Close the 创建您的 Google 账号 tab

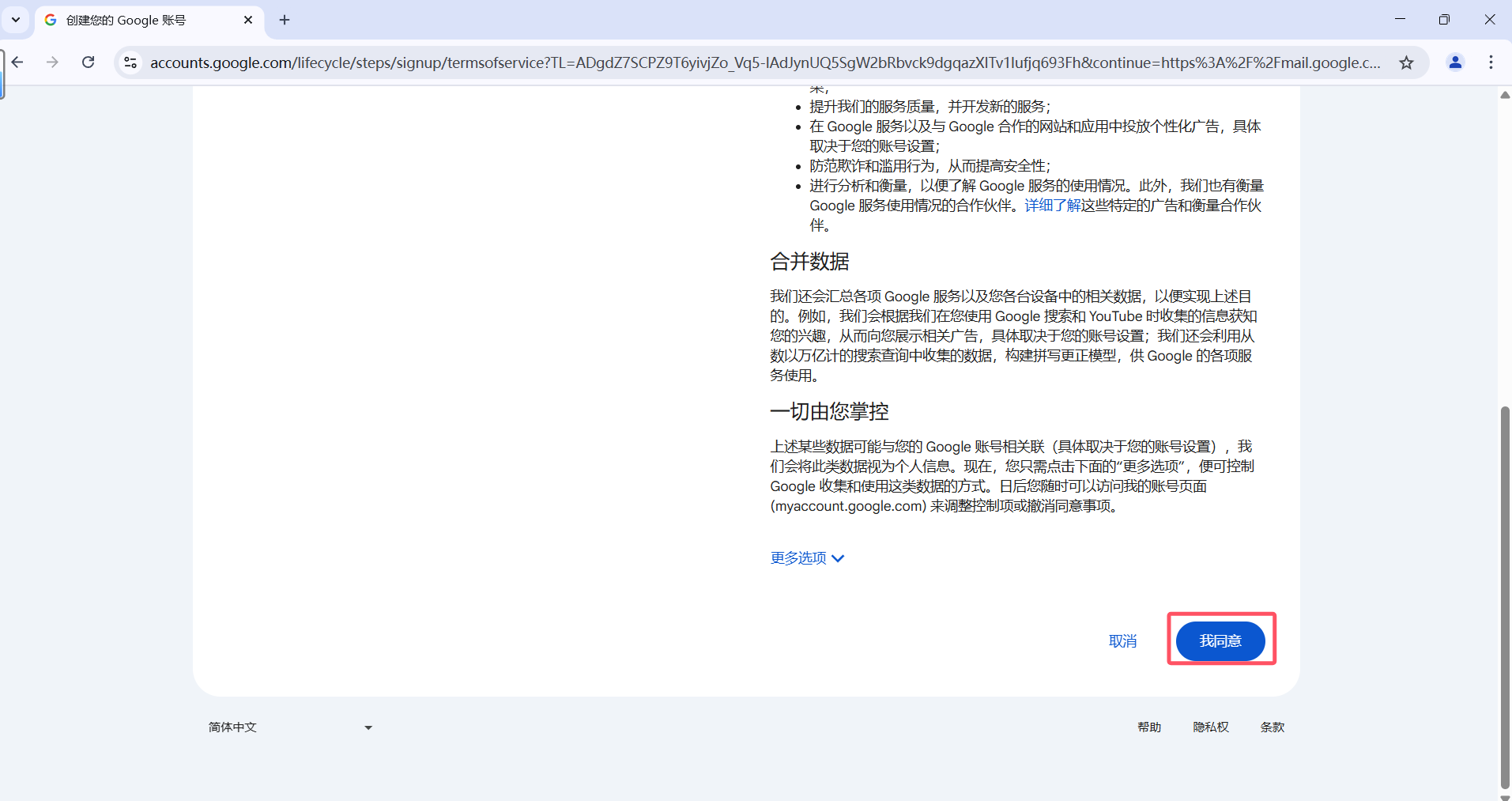tap(248, 20)
